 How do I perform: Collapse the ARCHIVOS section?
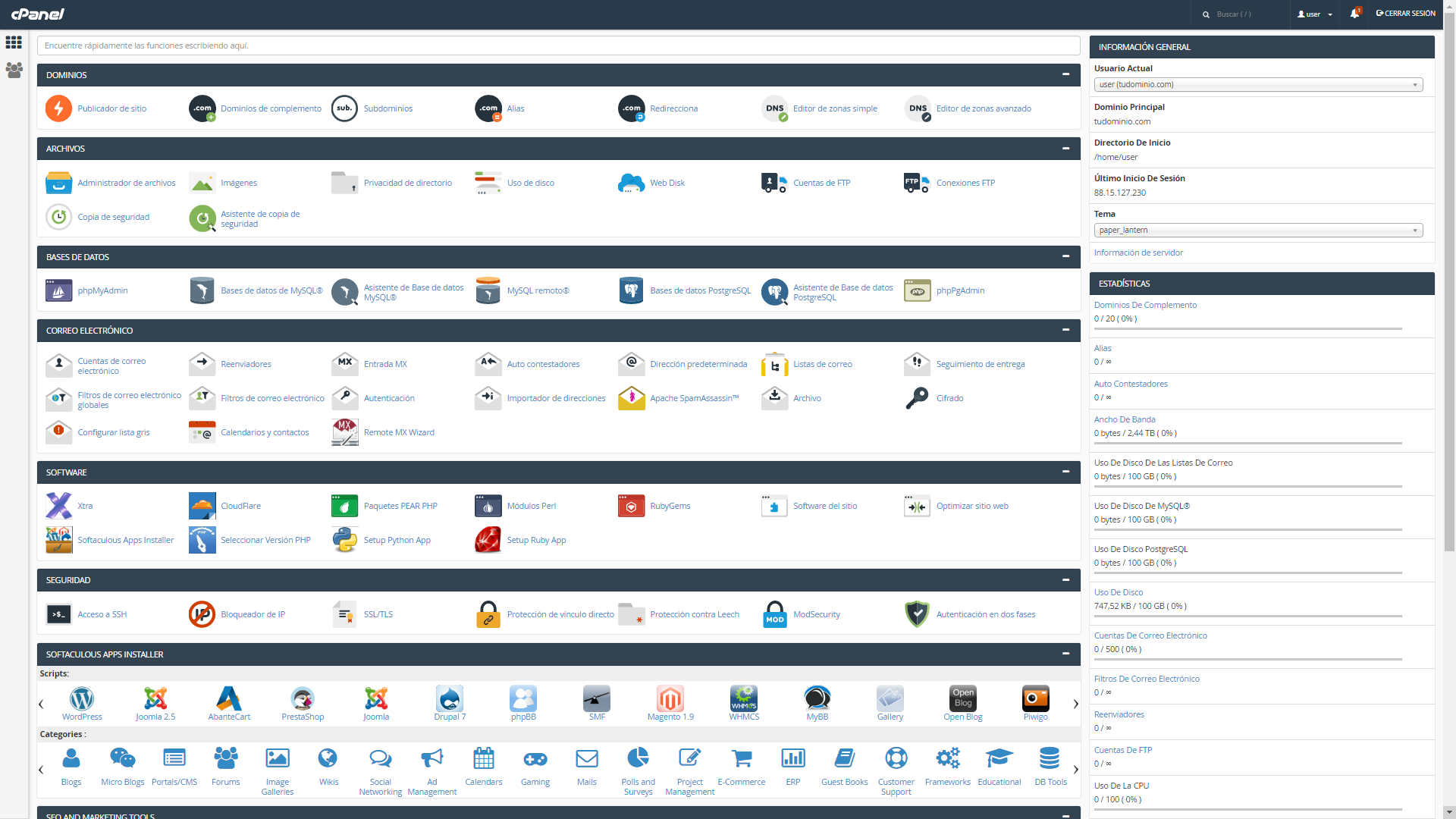(1065, 148)
